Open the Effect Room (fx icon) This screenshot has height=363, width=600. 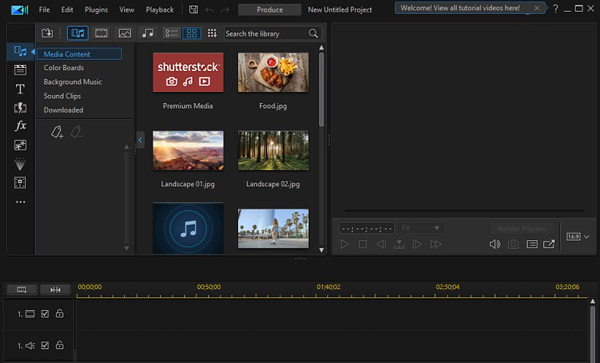pos(20,126)
